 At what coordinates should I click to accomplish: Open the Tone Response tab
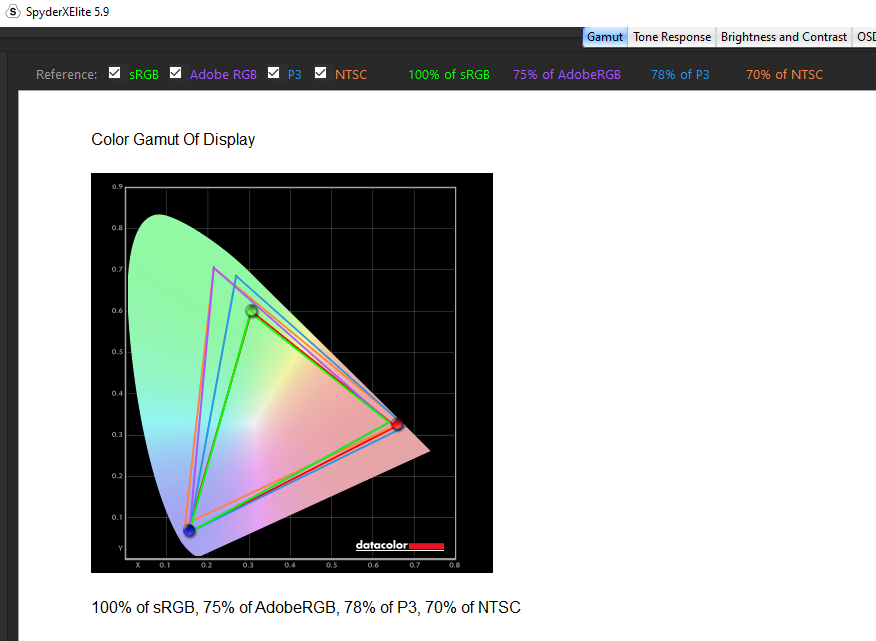coord(672,37)
